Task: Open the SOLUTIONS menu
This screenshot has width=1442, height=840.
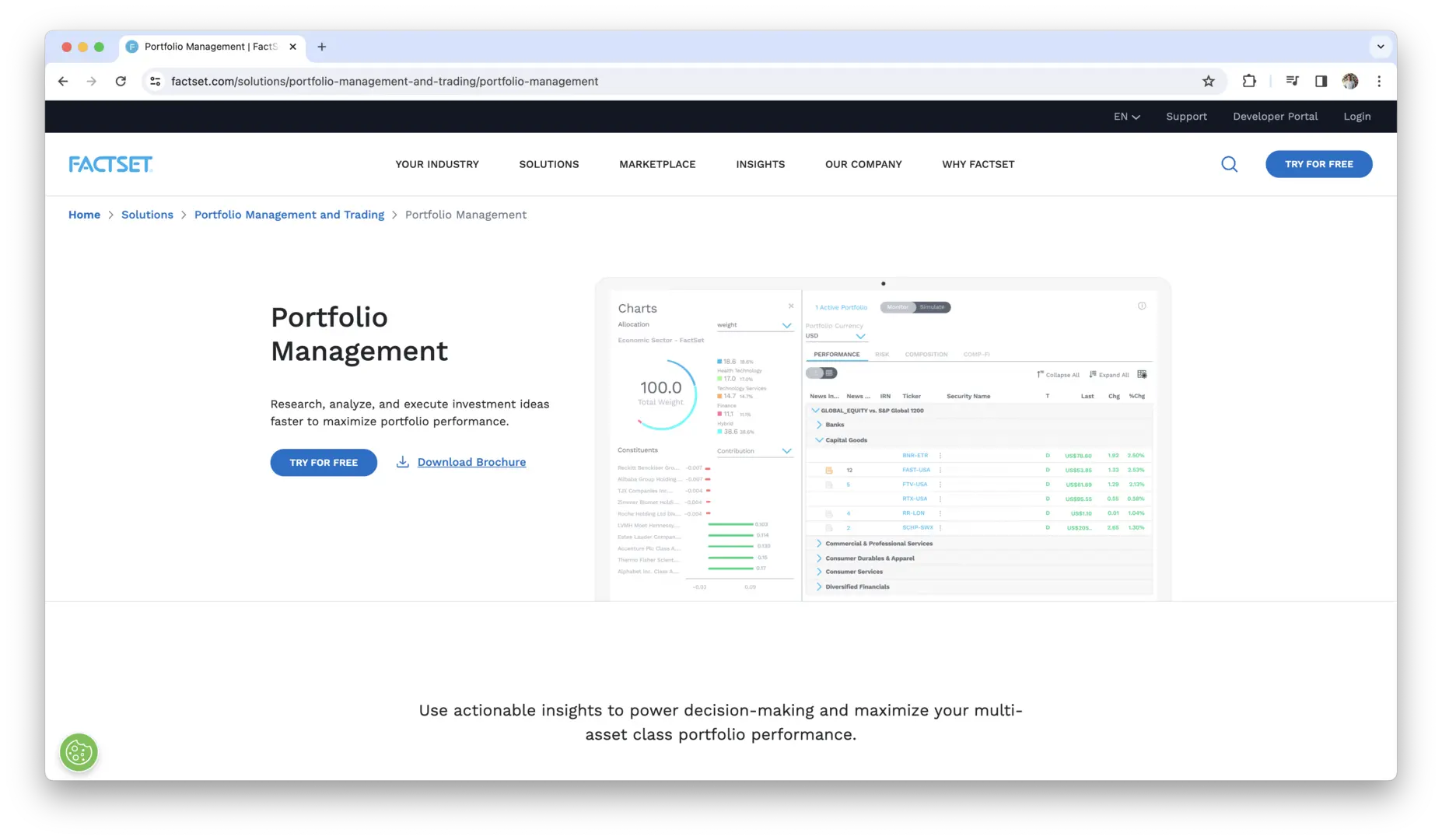Action: point(549,164)
